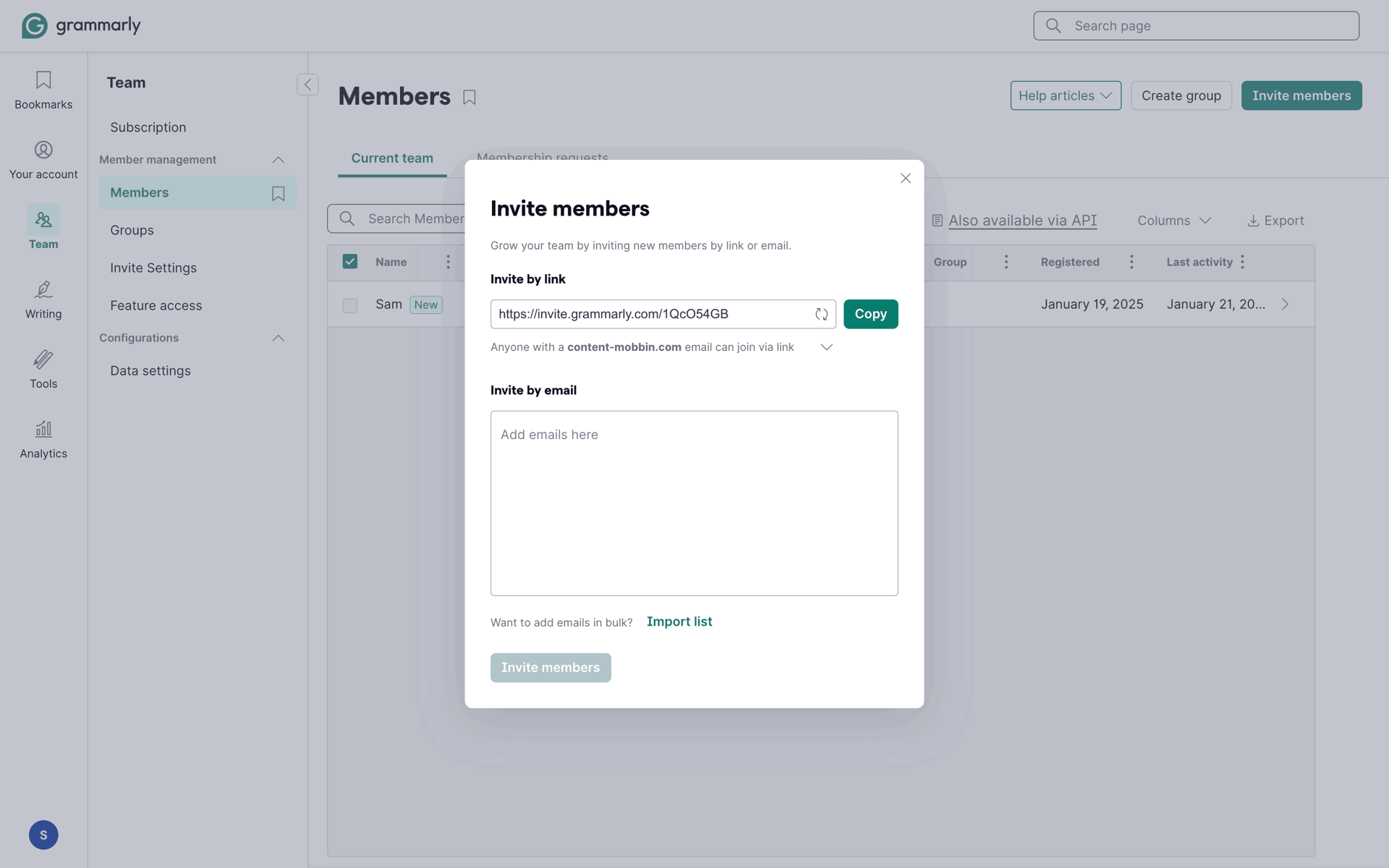Image resolution: width=1389 pixels, height=868 pixels.
Task: Click bookmark icon on Members sidebar item
Action: point(279,193)
